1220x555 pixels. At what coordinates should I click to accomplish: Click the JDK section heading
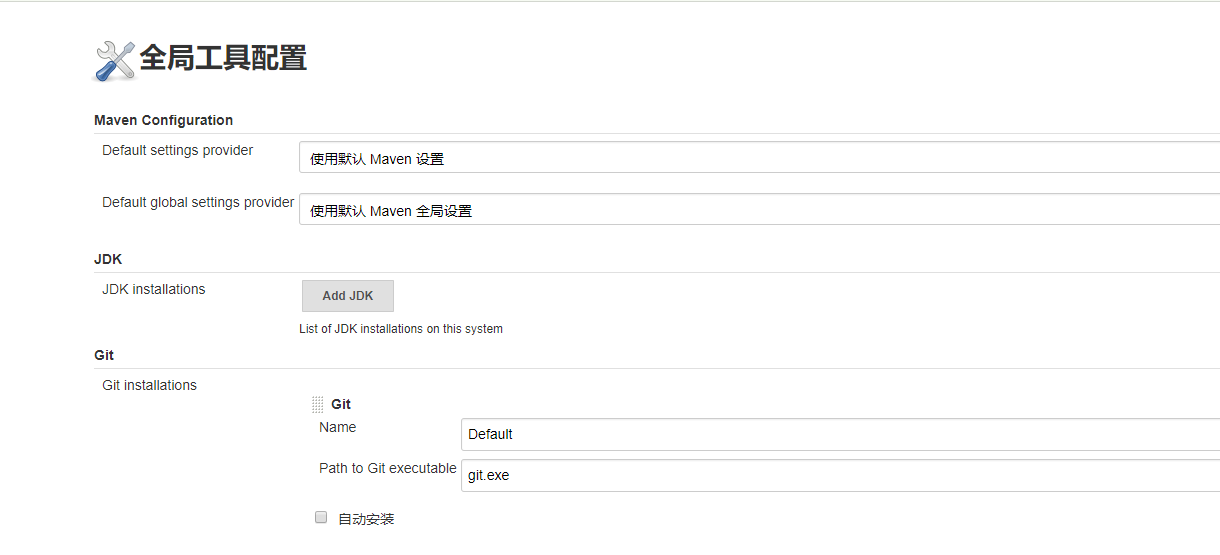pyautogui.click(x=108, y=259)
